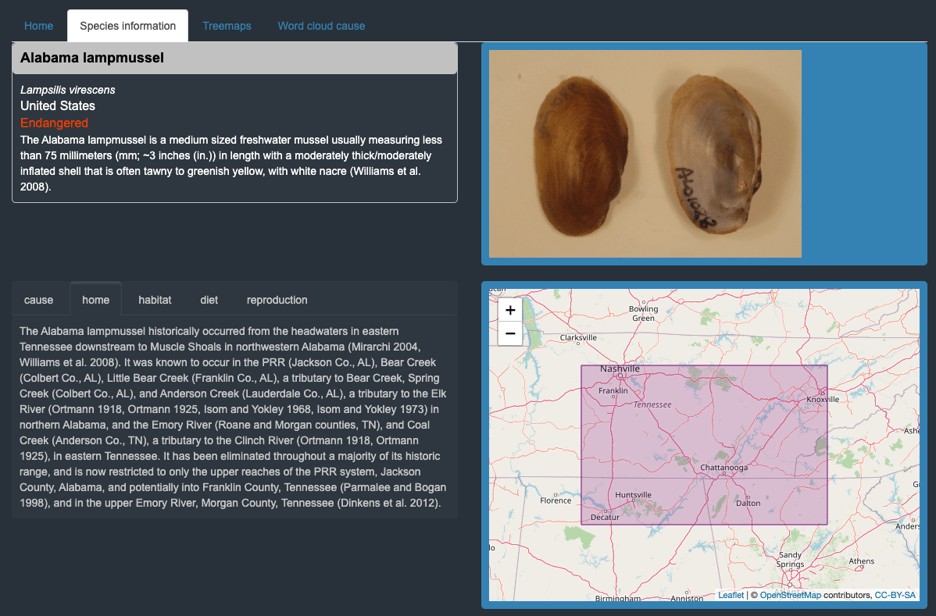Select the home sub-tab
The height and width of the screenshot is (616, 936).
95,299
